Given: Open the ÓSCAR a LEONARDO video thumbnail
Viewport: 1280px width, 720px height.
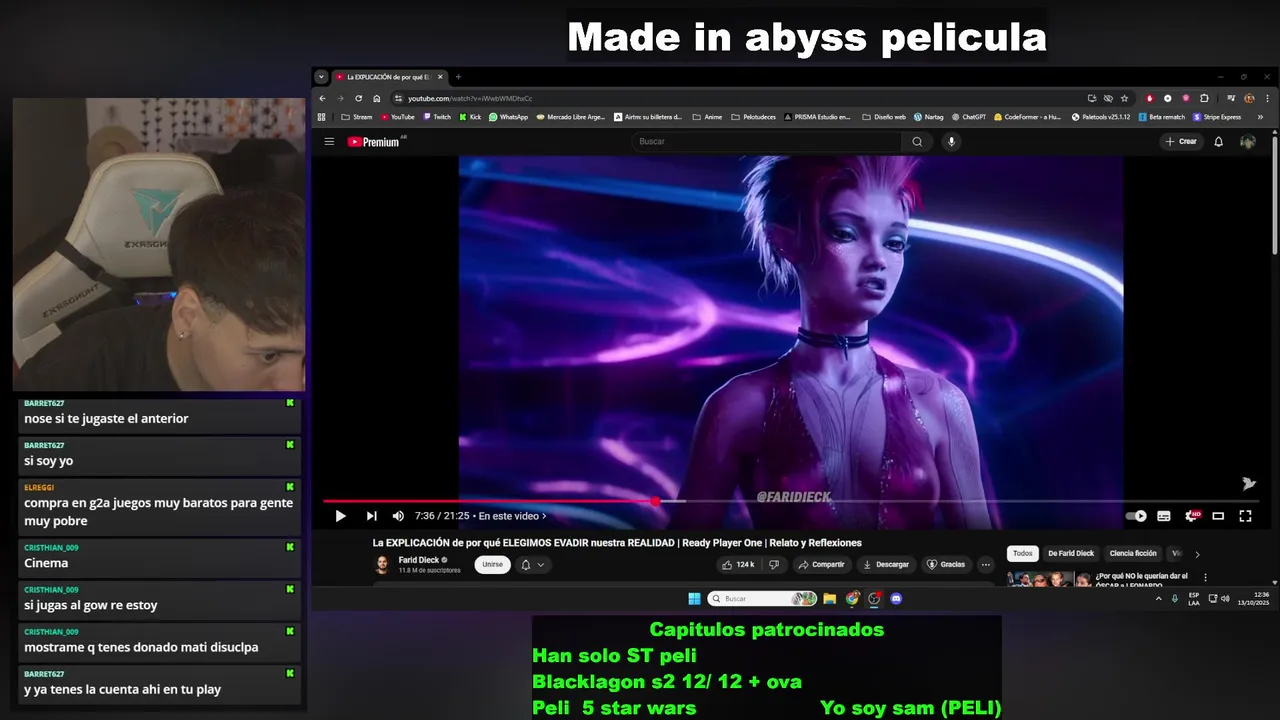Looking at the screenshot, I should point(1048,579).
